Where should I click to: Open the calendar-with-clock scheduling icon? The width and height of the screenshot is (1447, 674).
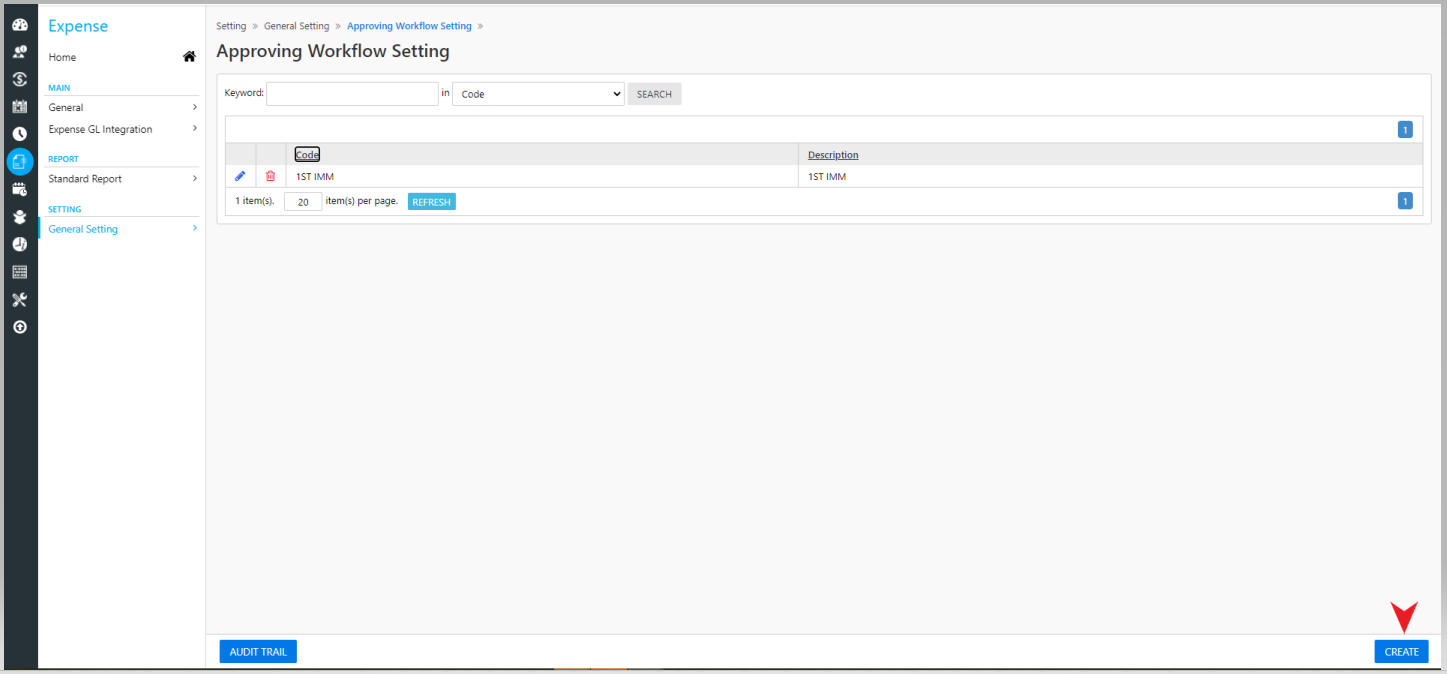click(x=19, y=189)
